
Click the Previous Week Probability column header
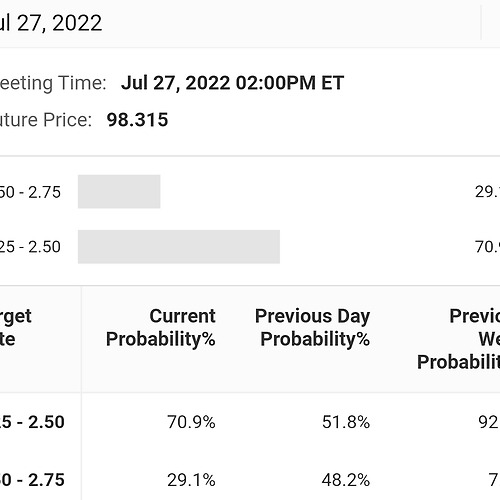pyautogui.click(x=459, y=339)
